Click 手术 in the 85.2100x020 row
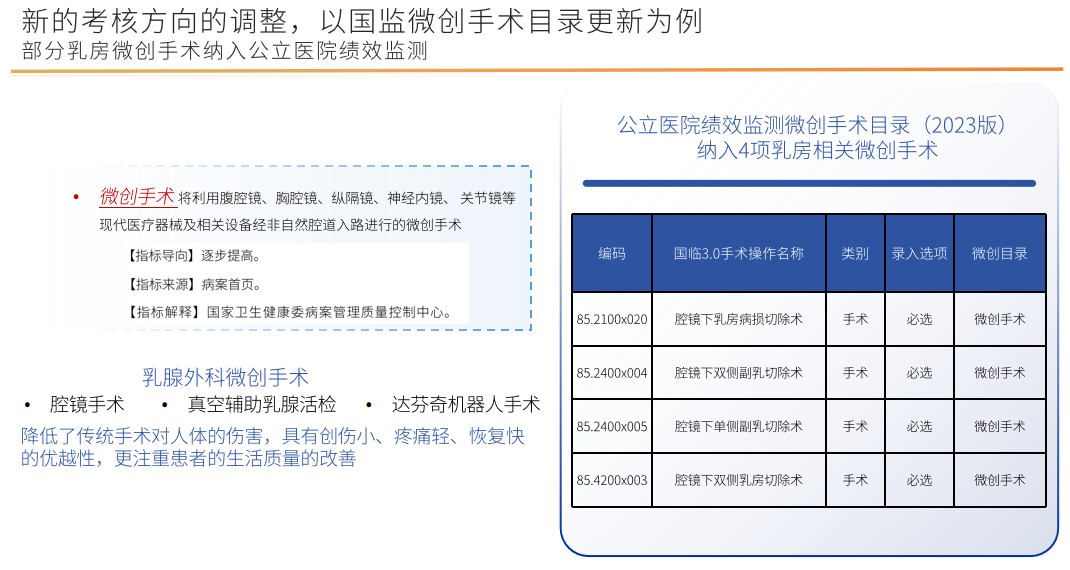The width and height of the screenshot is (1070, 570). 855,319
